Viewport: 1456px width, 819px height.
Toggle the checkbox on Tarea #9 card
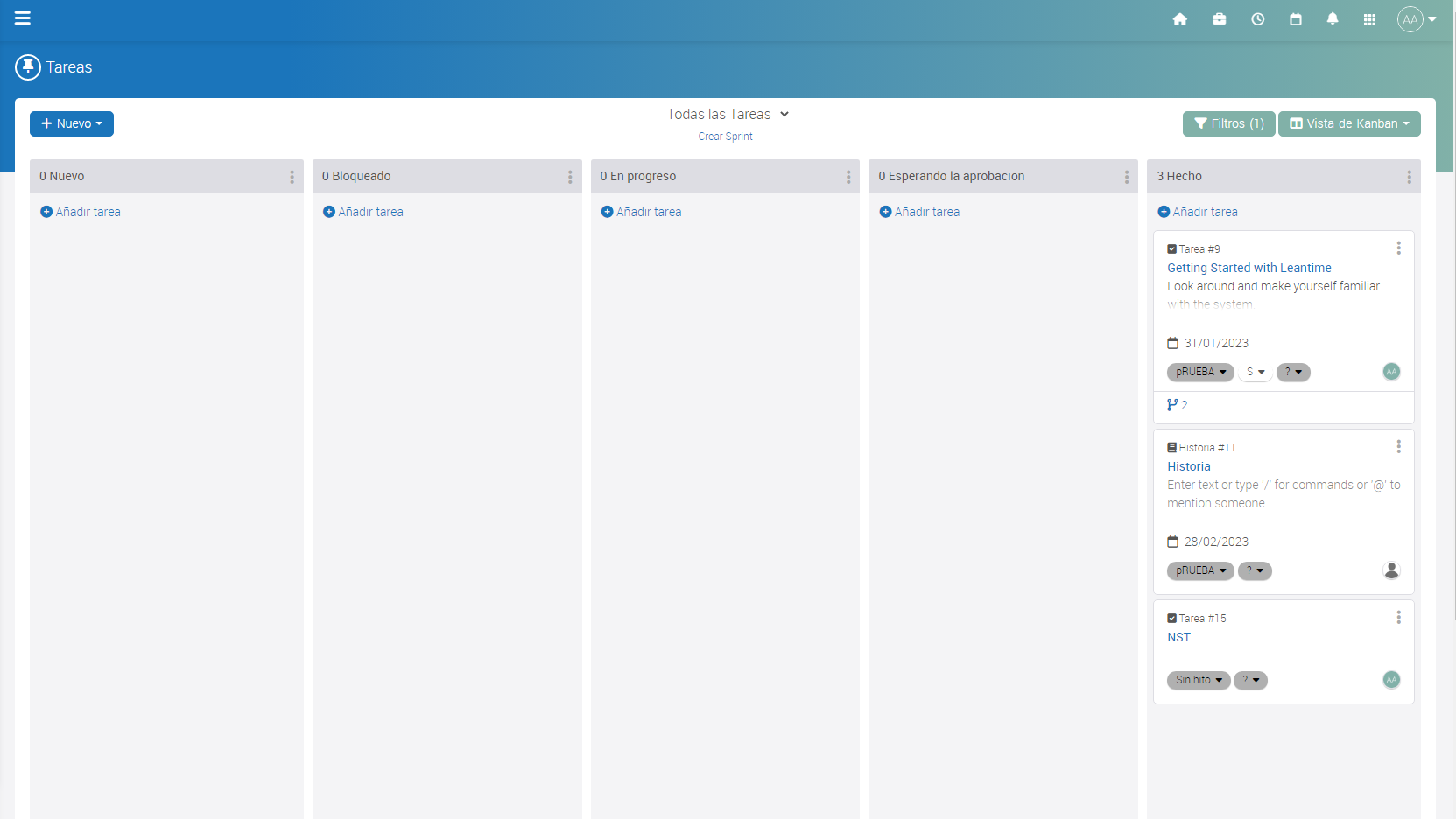pyautogui.click(x=1171, y=248)
